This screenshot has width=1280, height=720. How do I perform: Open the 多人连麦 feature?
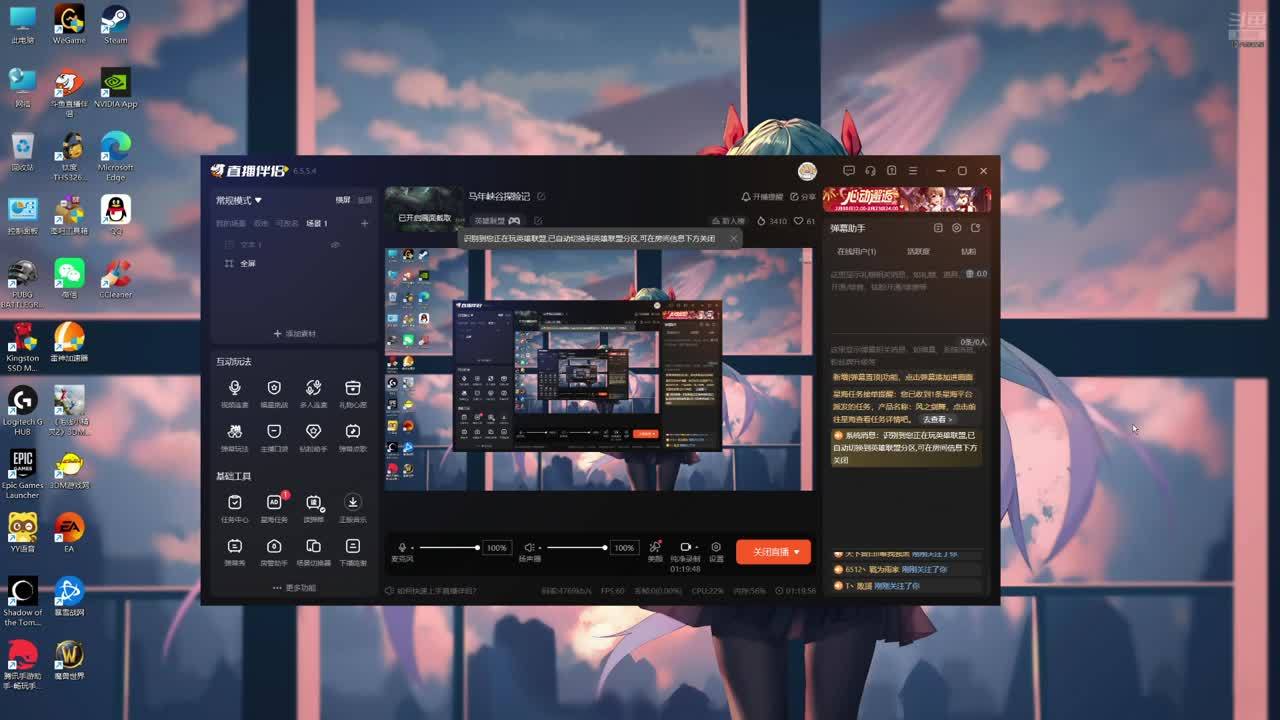tap(313, 393)
